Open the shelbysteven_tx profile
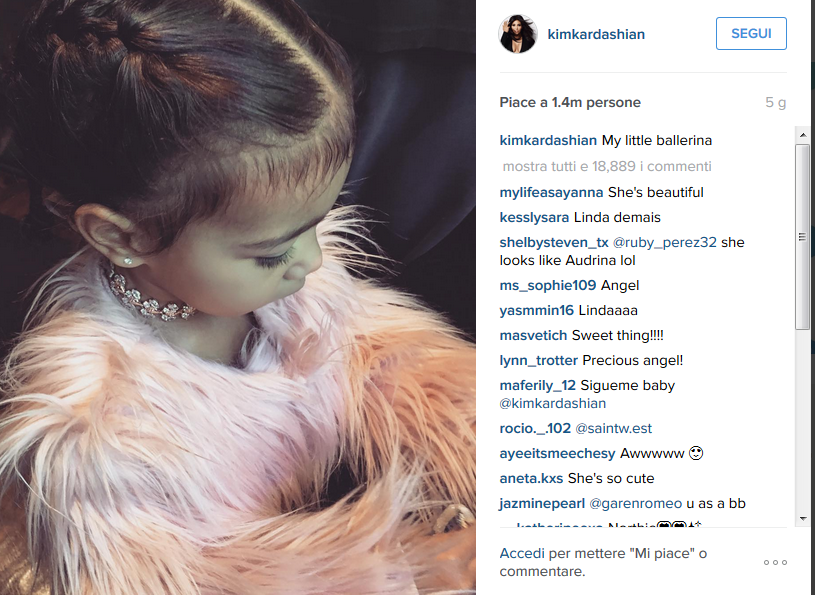Image resolution: width=815 pixels, height=595 pixels. pos(554,242)
